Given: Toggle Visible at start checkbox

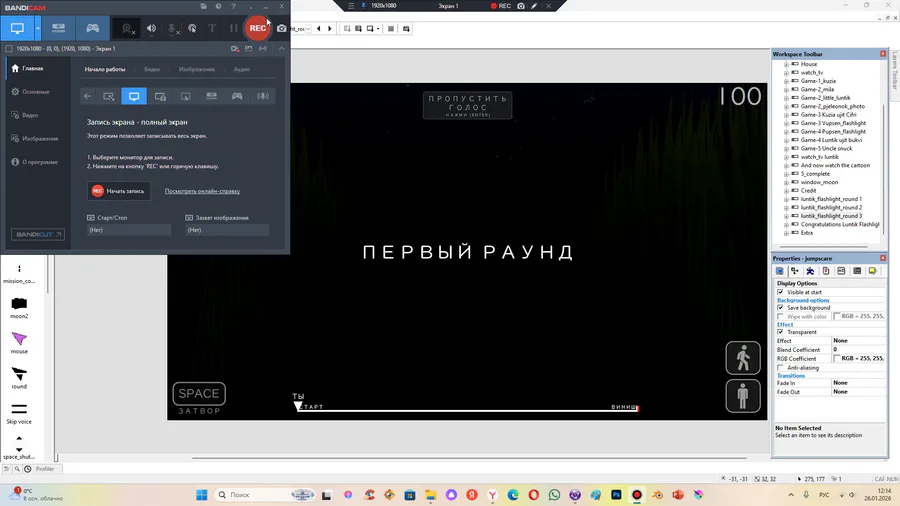Looking at the screenshot, I should 780,292.
